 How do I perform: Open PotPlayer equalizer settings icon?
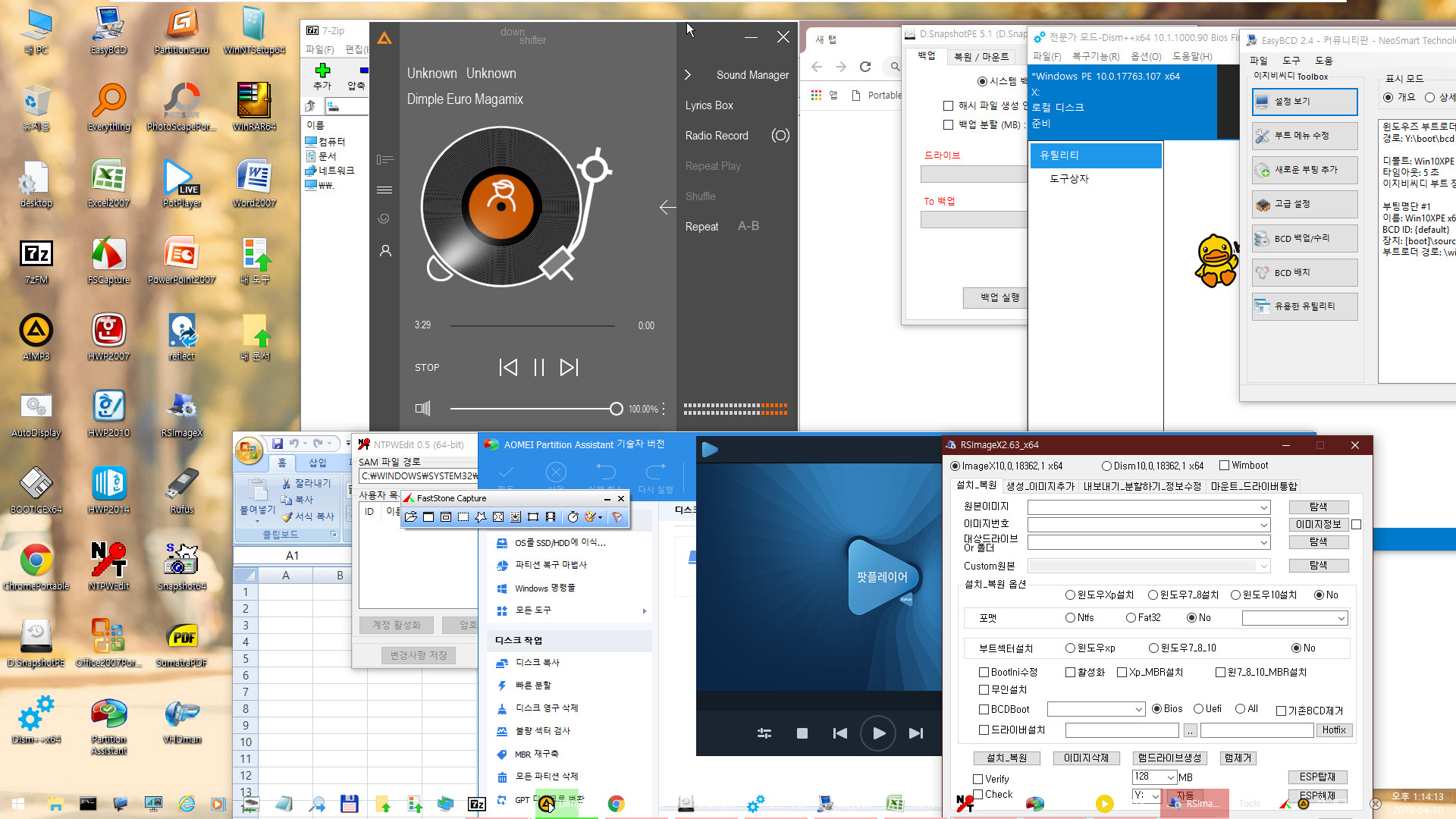click(x=764, y=733)
